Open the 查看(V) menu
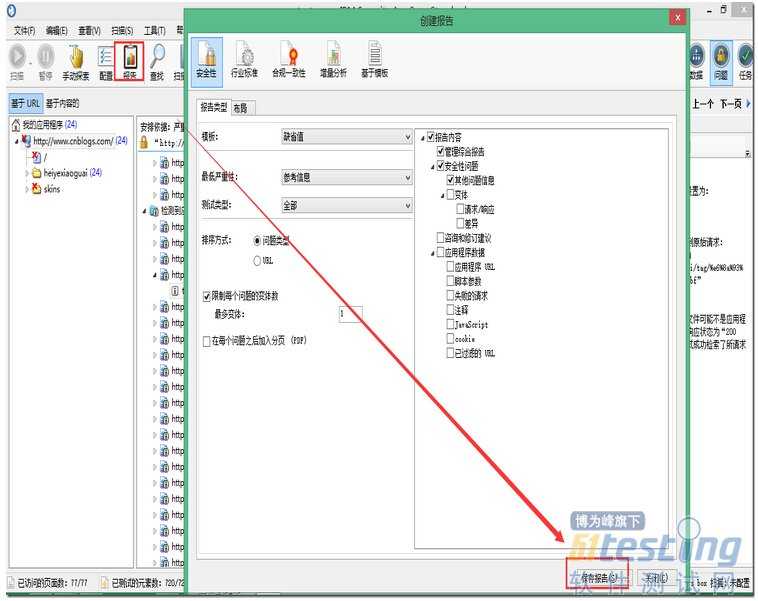758x601 pixels. 89,31
